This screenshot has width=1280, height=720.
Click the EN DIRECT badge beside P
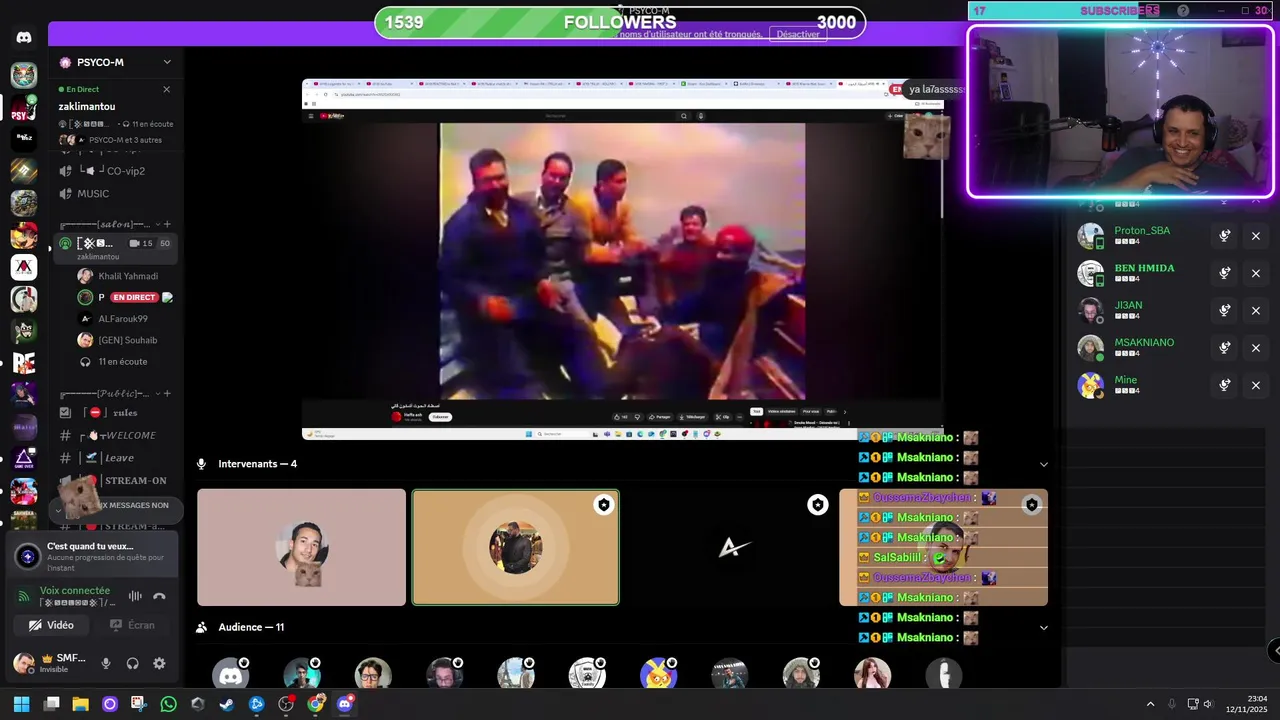point(134,297)
